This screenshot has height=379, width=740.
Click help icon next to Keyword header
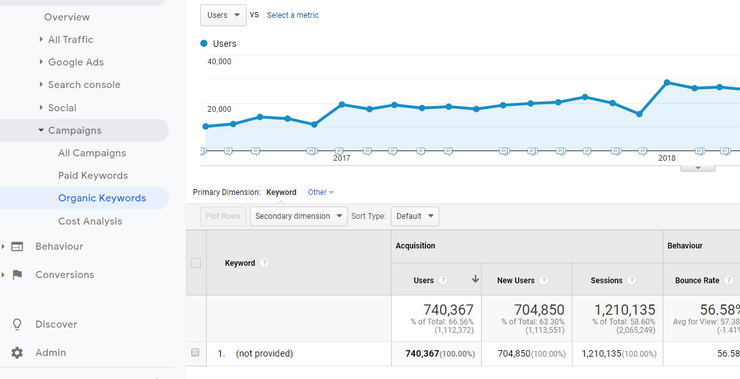(264, 263)
